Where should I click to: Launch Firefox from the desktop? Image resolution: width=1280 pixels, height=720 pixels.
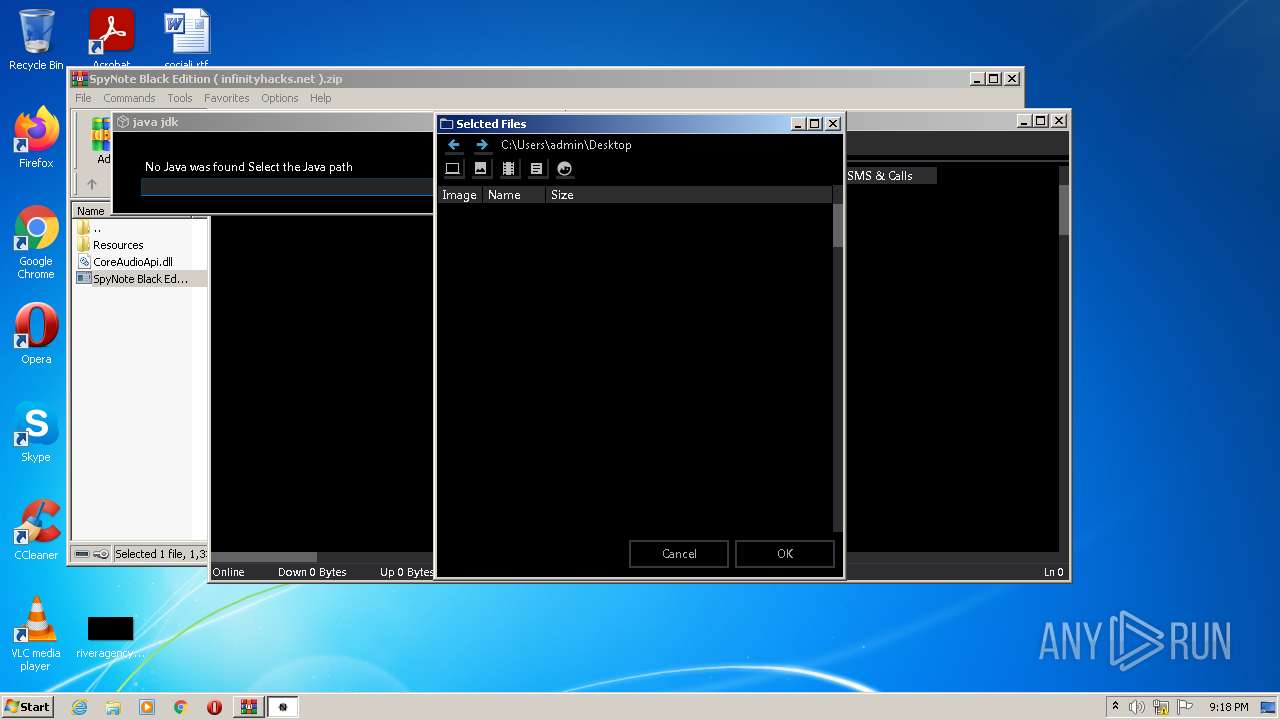click(36, 138)
